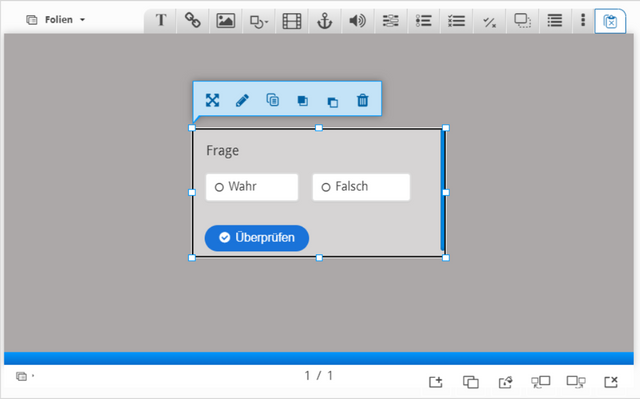Send selected element to back

(x=333, y=102)
